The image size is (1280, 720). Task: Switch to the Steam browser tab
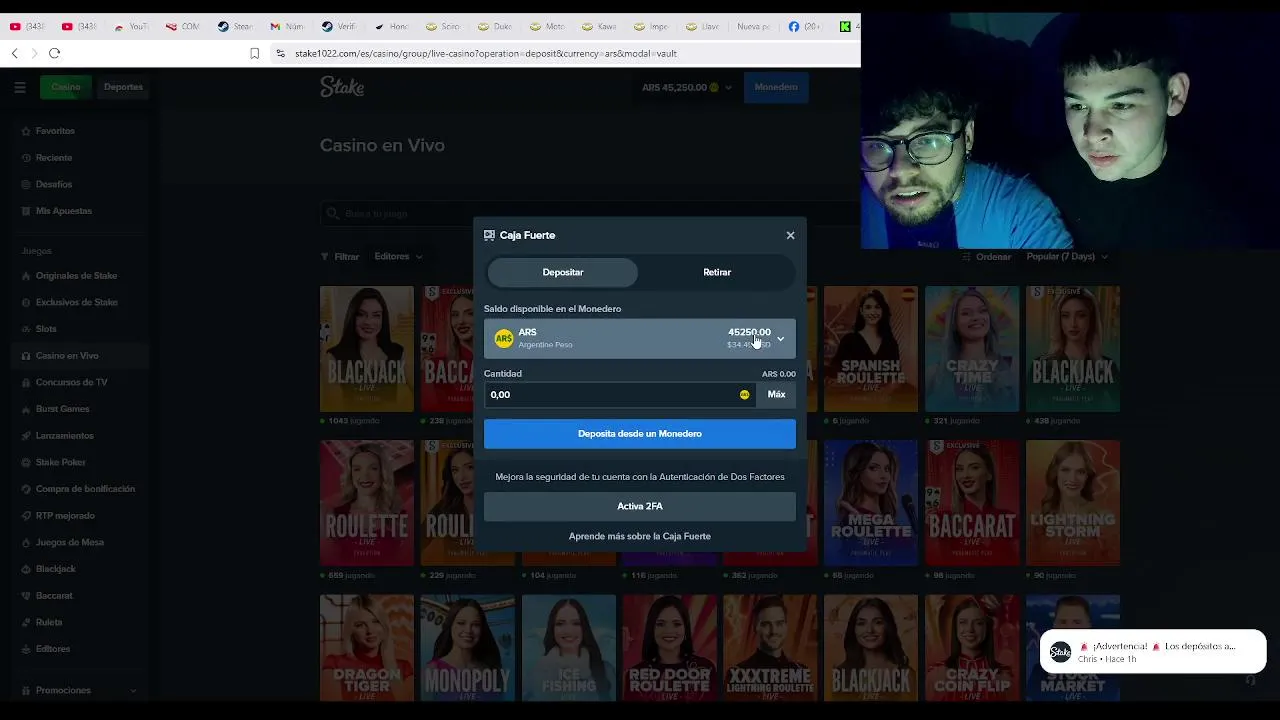236,26
